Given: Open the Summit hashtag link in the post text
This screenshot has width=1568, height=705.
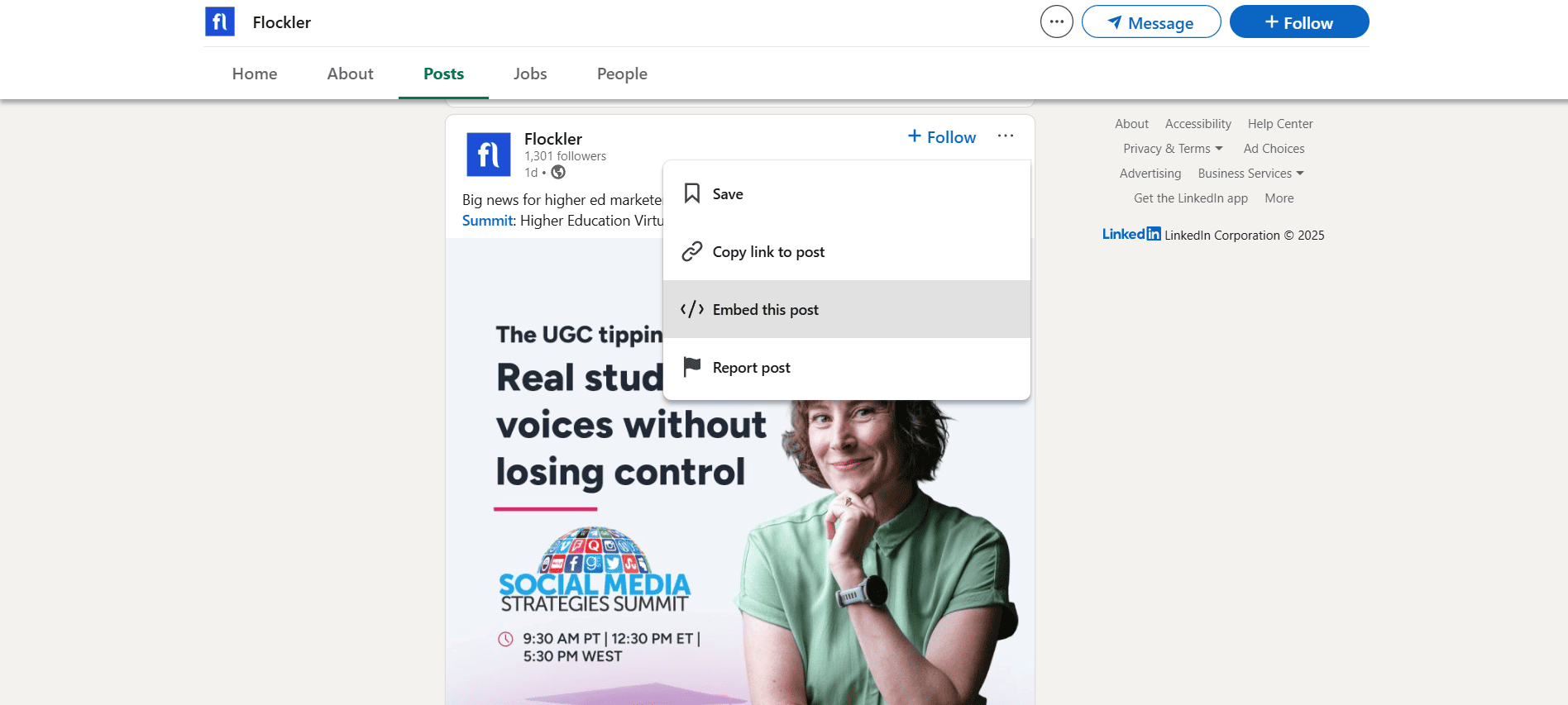Looking at the screenshot, I should pos(488,221).
